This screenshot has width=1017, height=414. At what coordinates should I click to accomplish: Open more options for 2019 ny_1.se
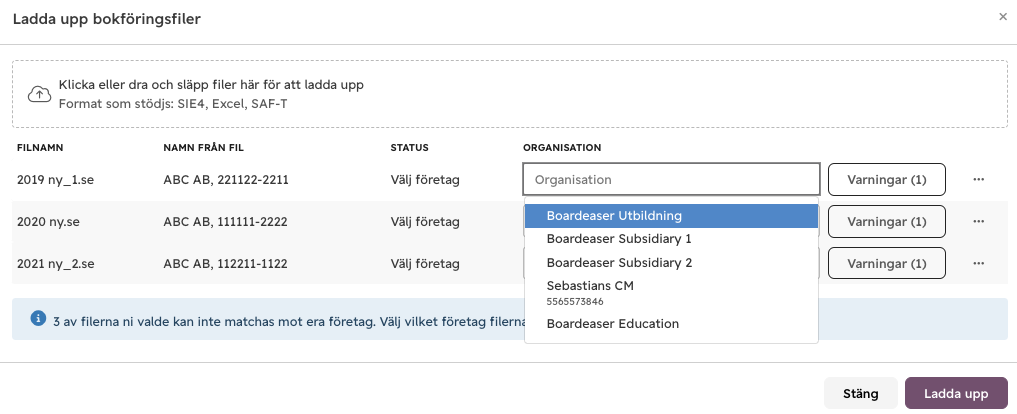[x=979, y=180]
